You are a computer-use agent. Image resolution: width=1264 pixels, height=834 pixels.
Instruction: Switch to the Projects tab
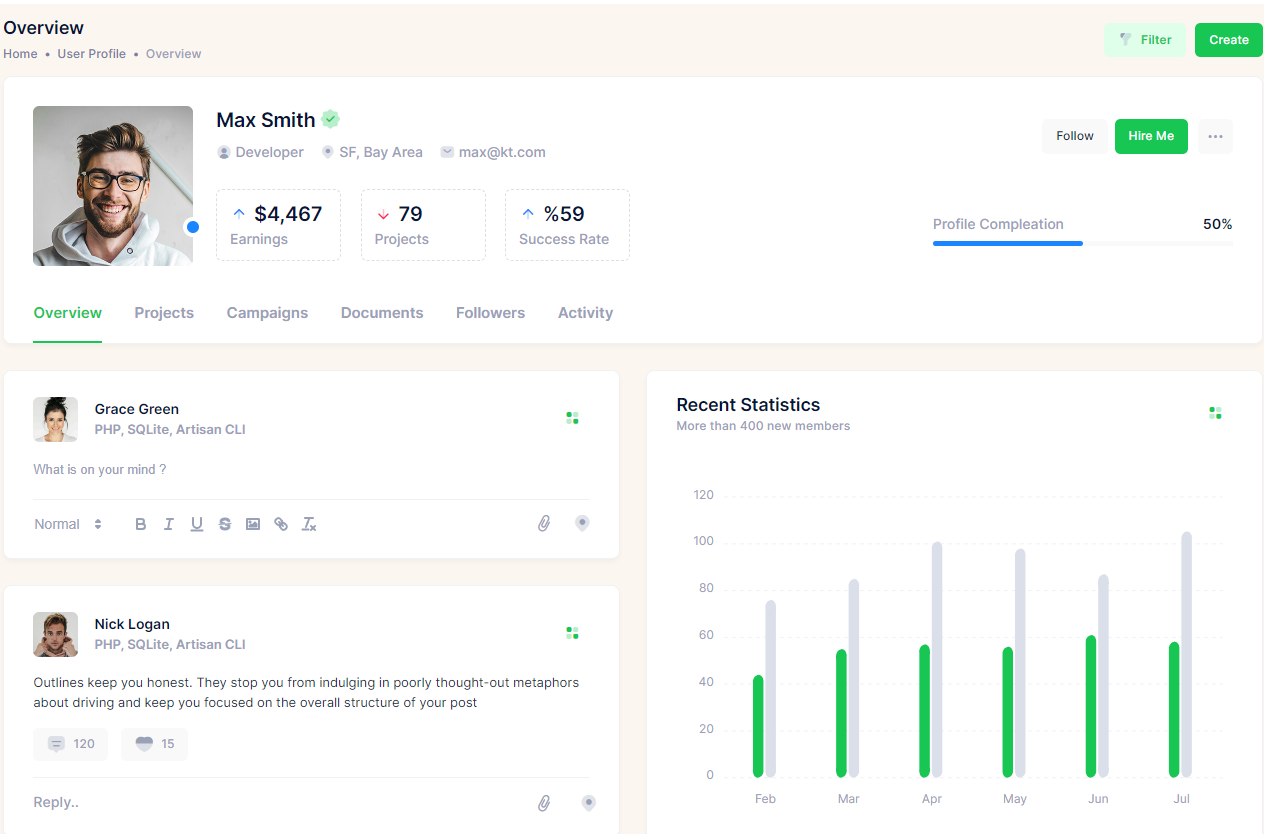coord(164,313)
